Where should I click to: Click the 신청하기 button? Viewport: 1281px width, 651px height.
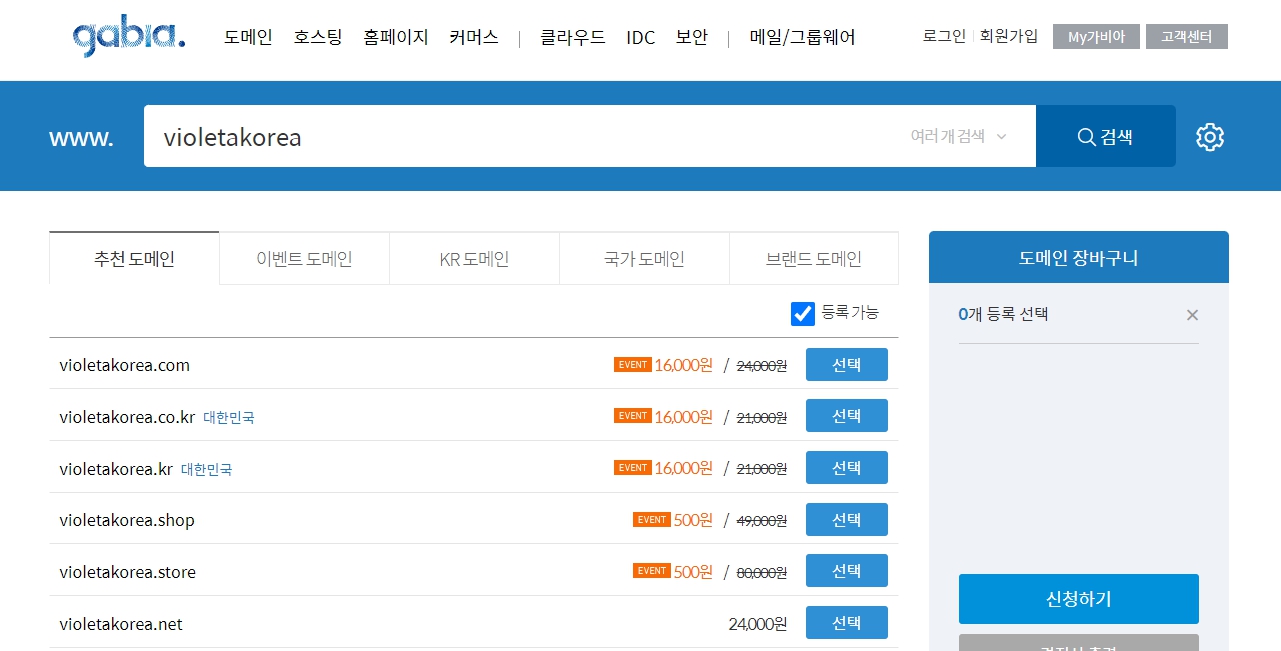tap(1079, 599)
